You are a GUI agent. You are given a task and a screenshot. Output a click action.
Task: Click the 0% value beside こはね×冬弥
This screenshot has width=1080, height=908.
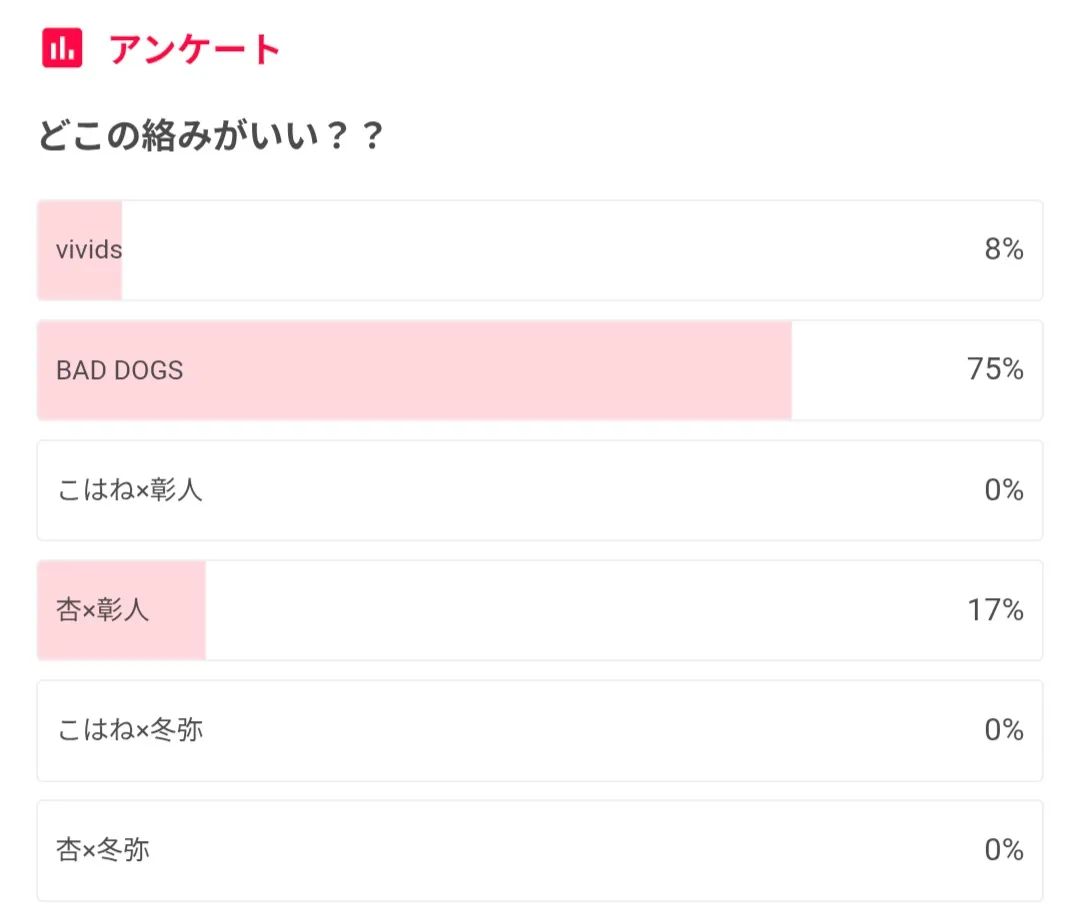(1004, 730)
